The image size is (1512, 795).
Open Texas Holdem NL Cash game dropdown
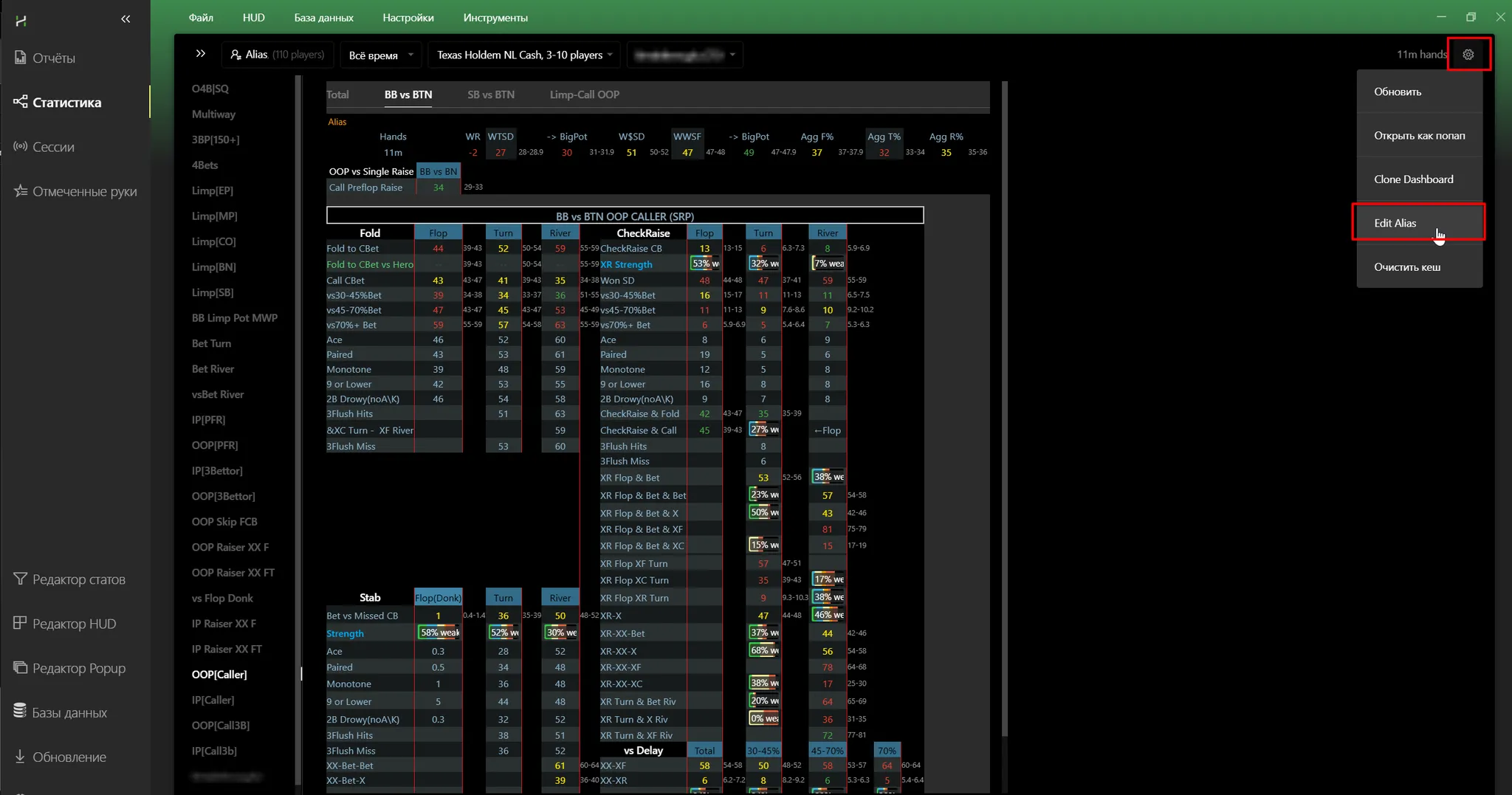(524, 55)
